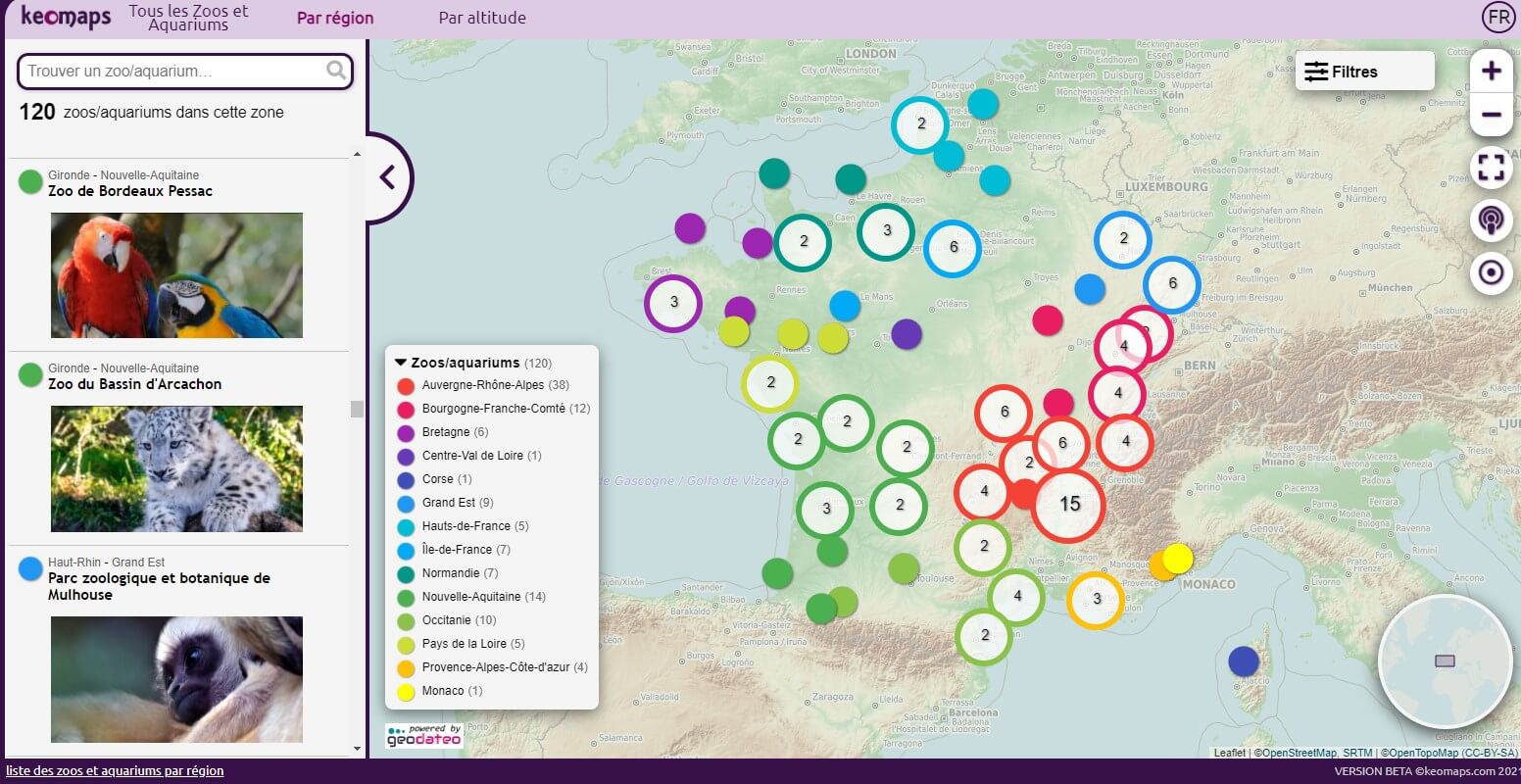Open Tous les Zoos et Aquariums tab
Image resolution: width=1521 pixels, height=784 pixels.
pyautogui.click(x=188, y=18)
